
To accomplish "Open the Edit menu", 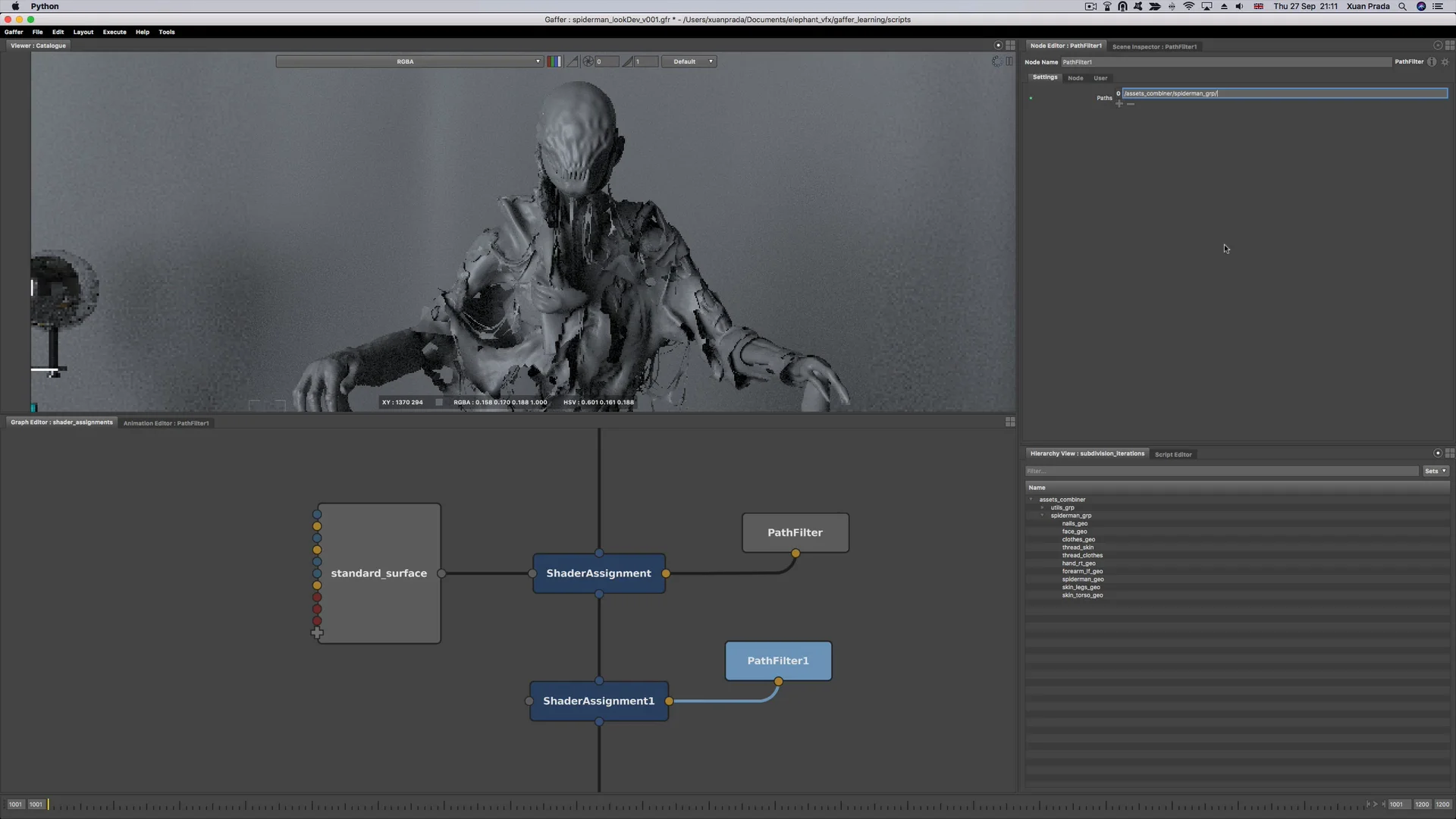I will (58, 32).
